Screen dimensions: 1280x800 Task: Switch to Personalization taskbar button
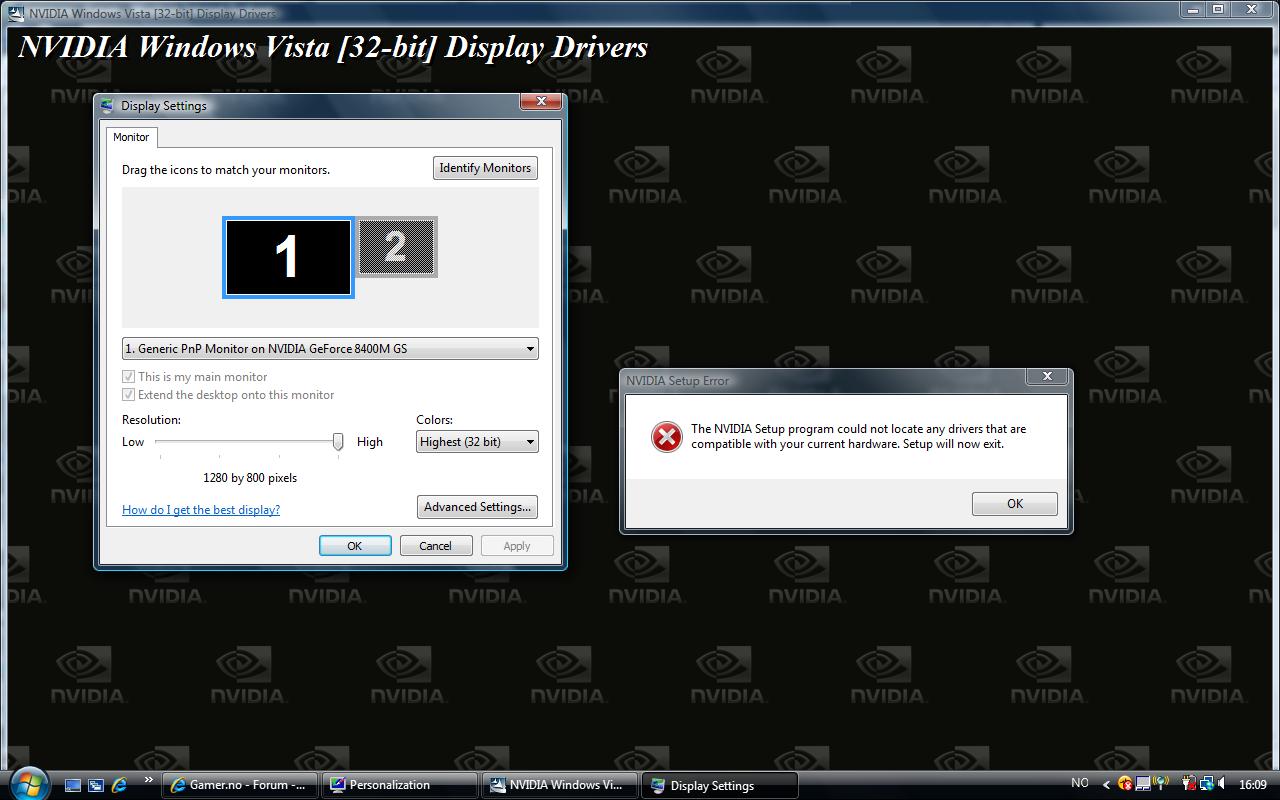click(400, 785)
